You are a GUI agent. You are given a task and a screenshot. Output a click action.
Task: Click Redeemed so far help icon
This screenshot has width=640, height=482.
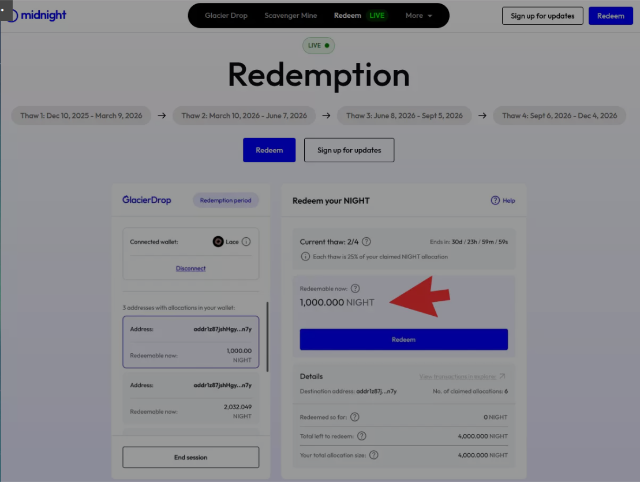355,416
